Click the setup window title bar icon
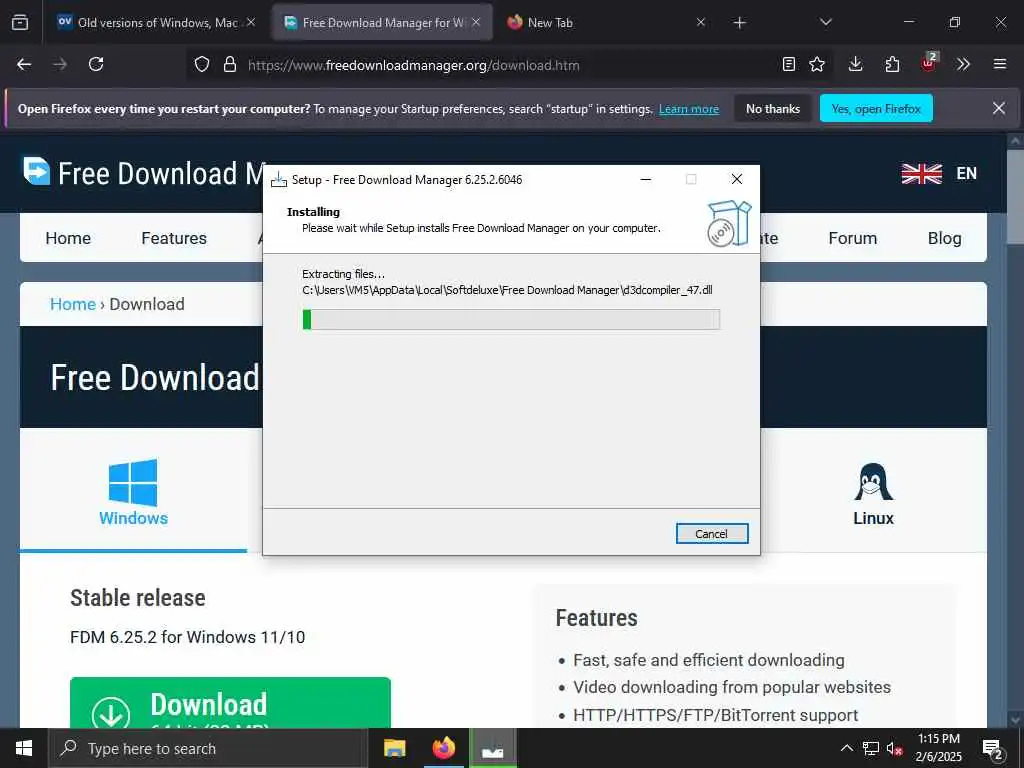The image size is (1024, 768). point(279,180)
